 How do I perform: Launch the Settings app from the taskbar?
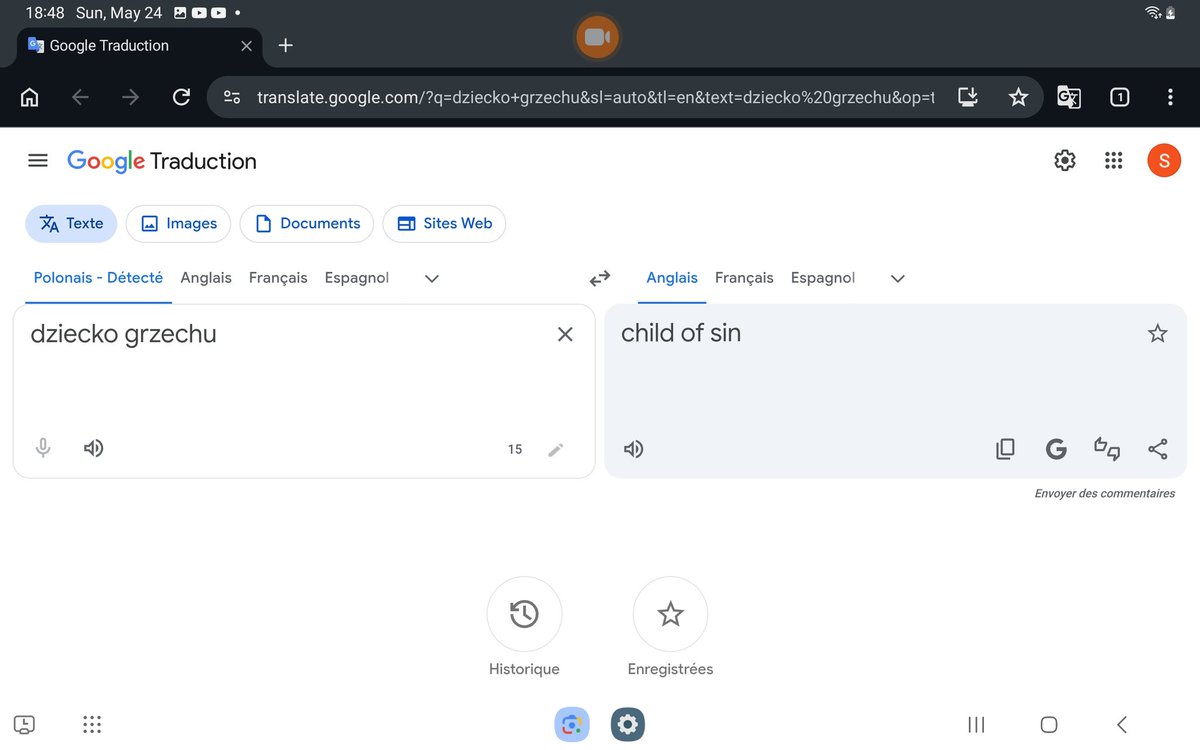point(628,724)
